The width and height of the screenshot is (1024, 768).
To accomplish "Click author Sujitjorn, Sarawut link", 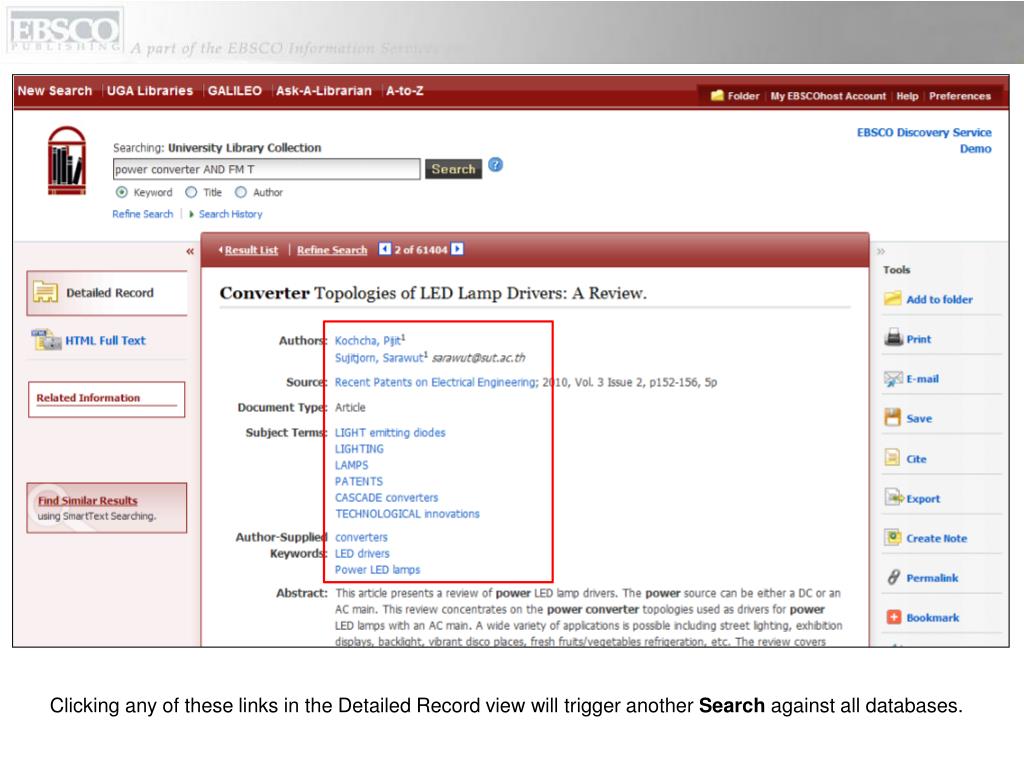I will point(379,358).
